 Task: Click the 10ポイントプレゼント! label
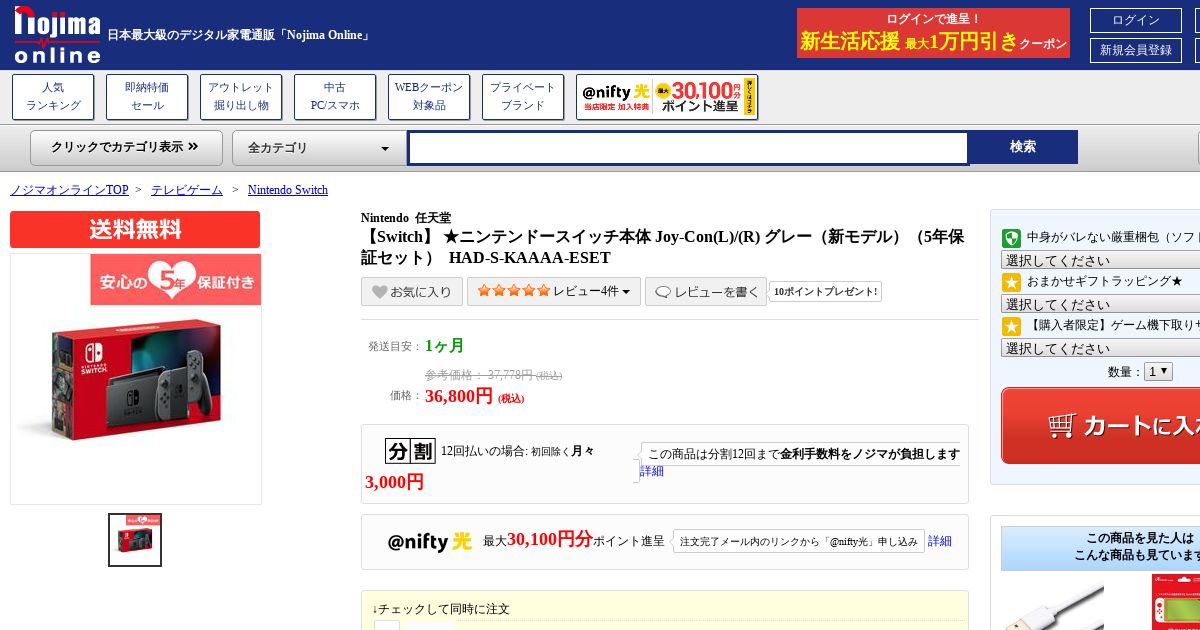(x=826, y=292)
